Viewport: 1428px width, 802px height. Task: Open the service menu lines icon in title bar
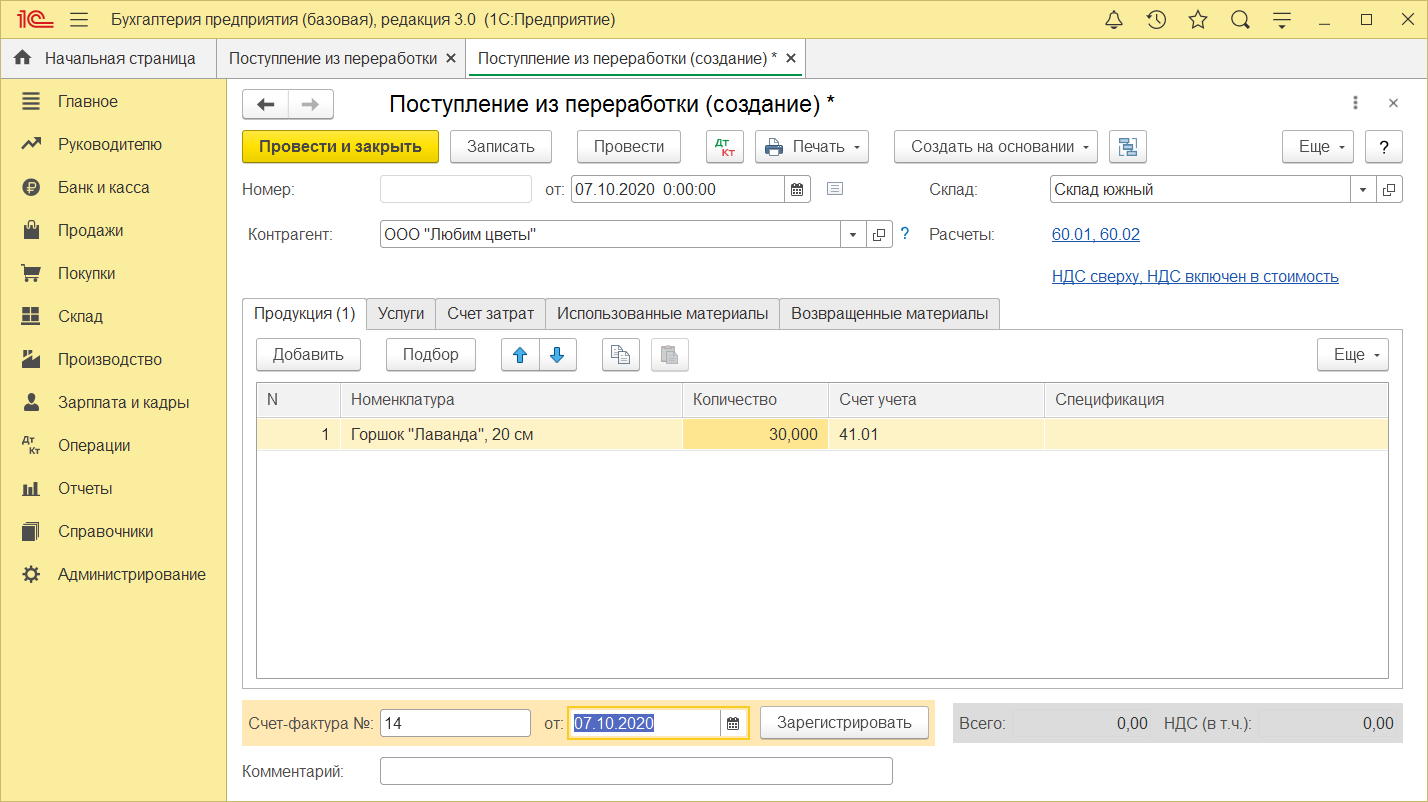[x=1284, y=20]
